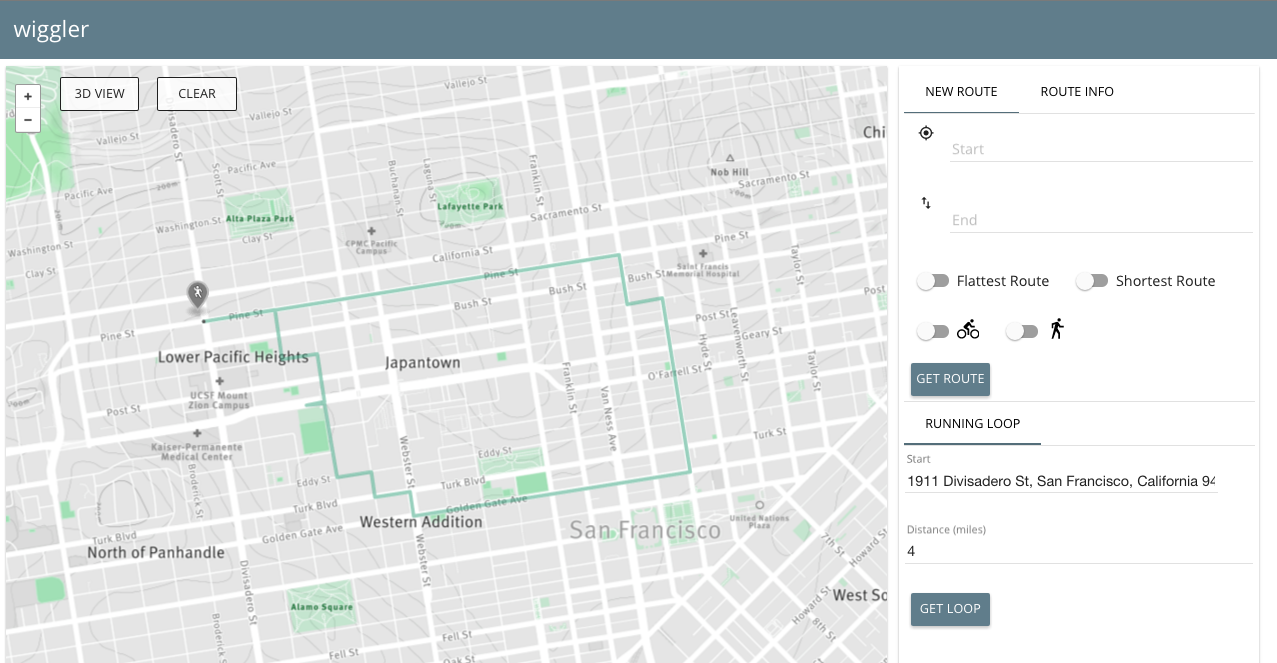
Task: Use current location target icon
Action: [926, 133]
